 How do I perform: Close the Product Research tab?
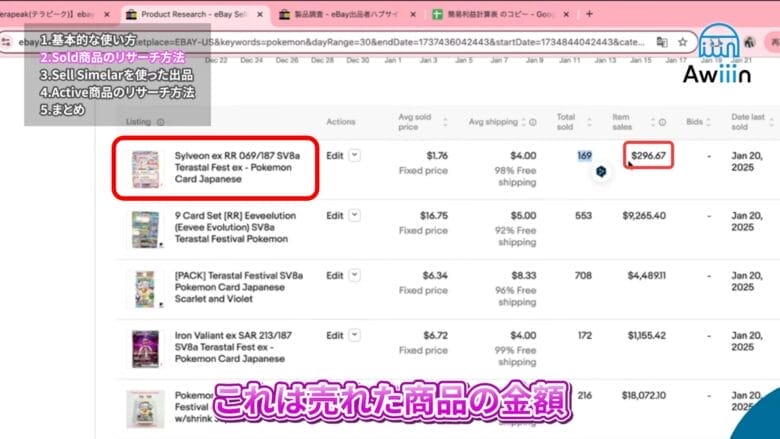pos(260,14)
